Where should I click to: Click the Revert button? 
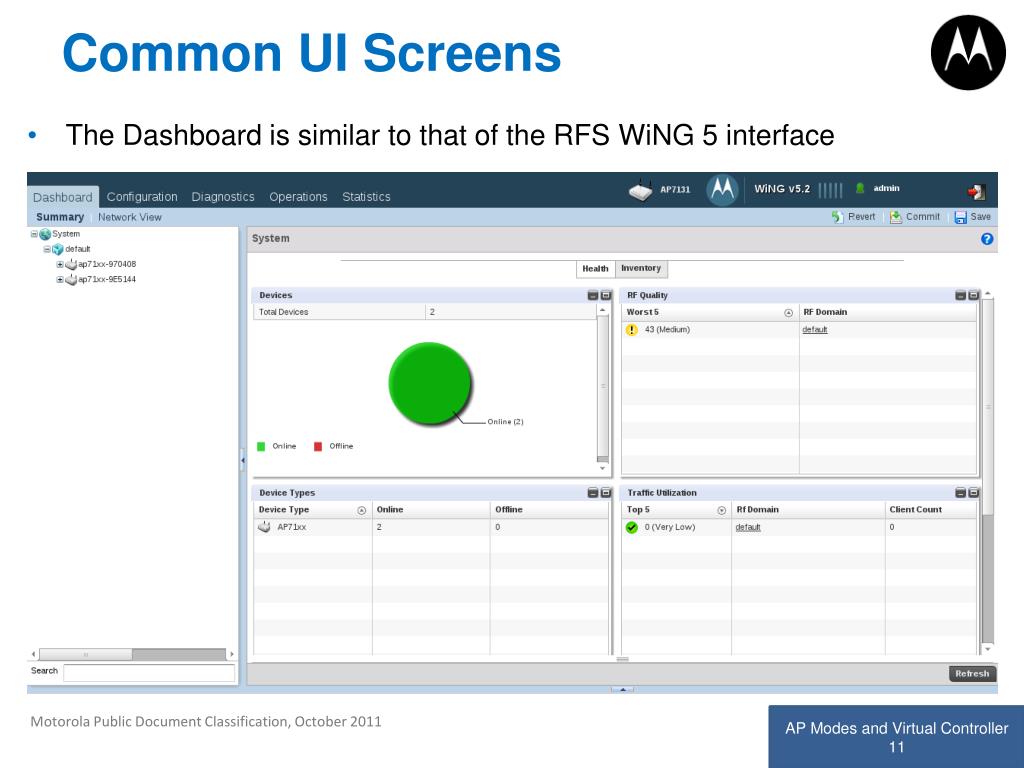[x=853, y=217]
